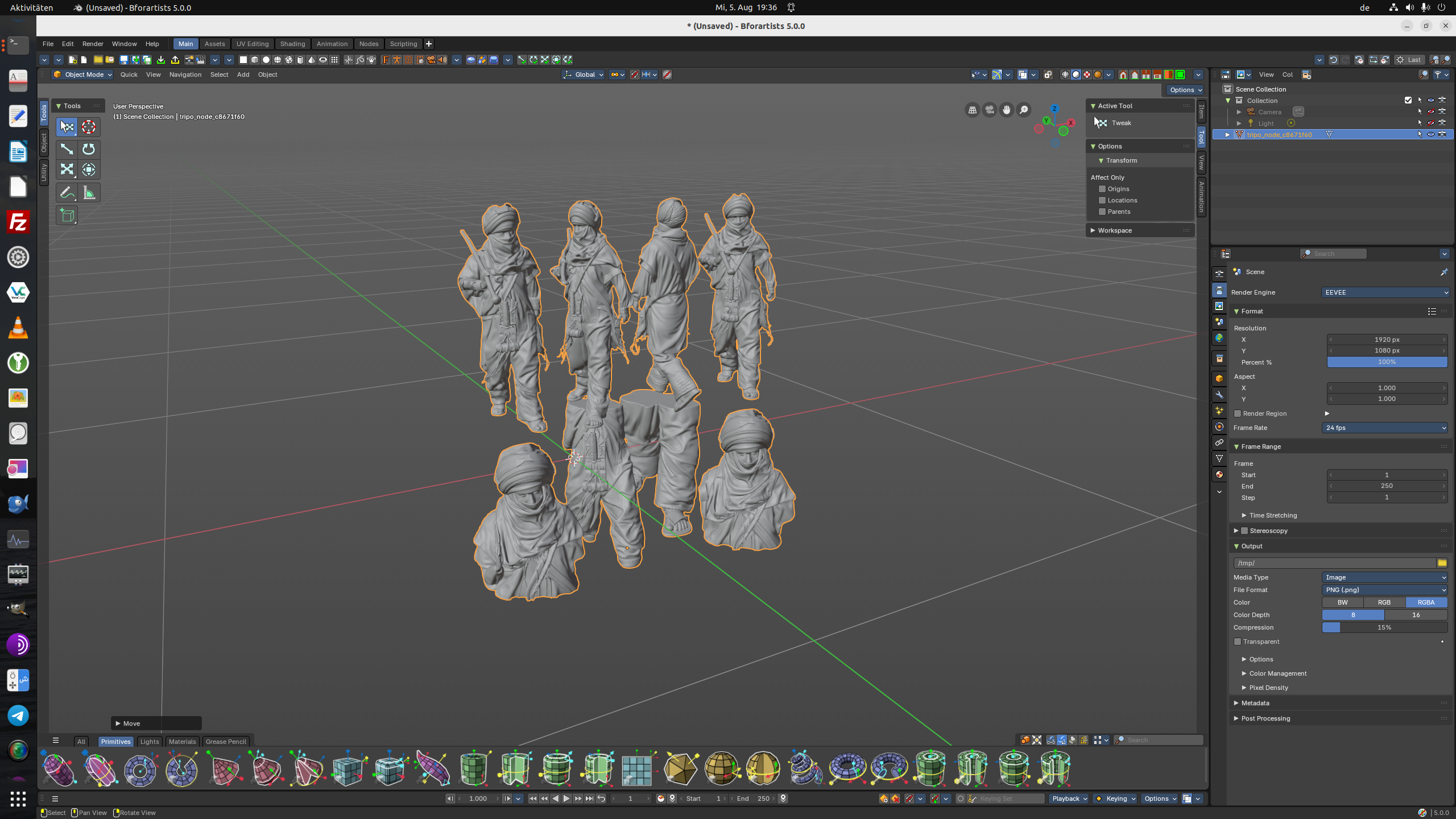1456x819 pixels.
Task: Activate the 3D Cursor tool
Action: 89,126
